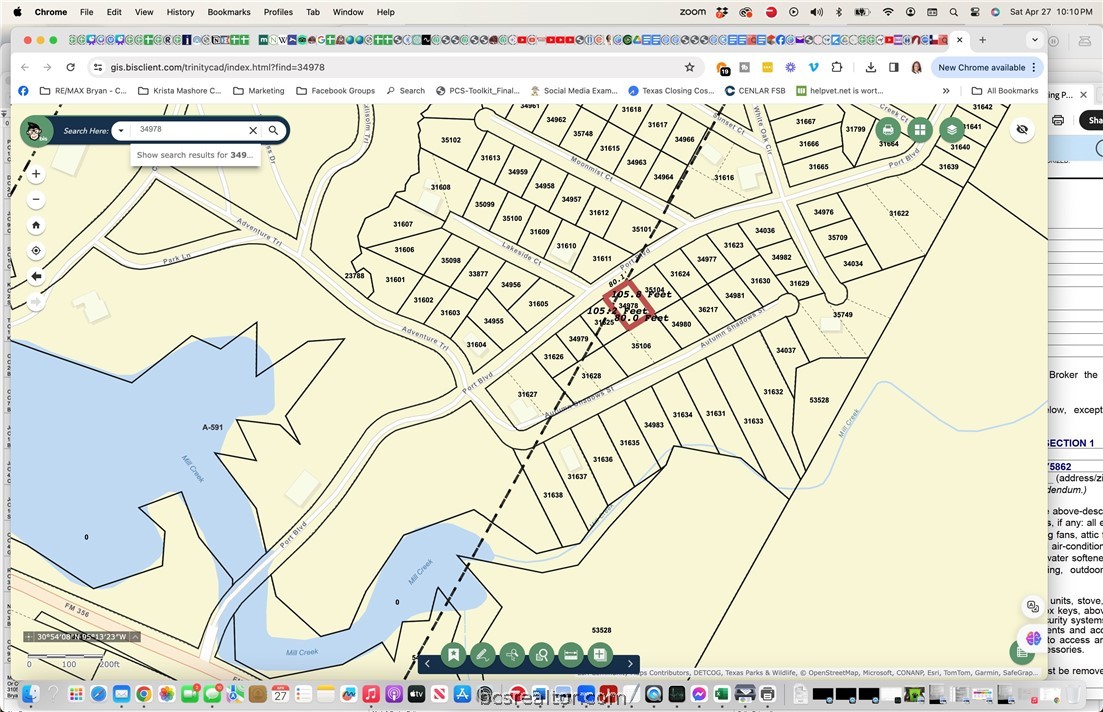The width and height of the screenshot is (1103, 712).
Task: Click the Find My Location button
Action: tap(36, 251)
